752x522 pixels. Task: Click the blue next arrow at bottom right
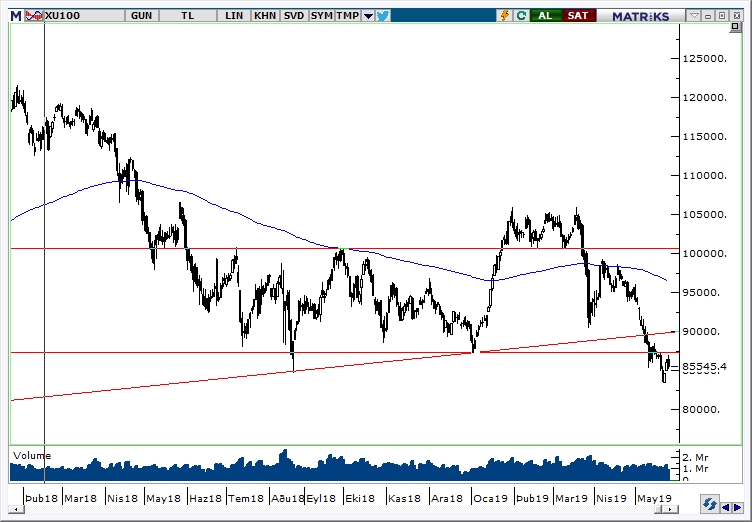point(738,507)
